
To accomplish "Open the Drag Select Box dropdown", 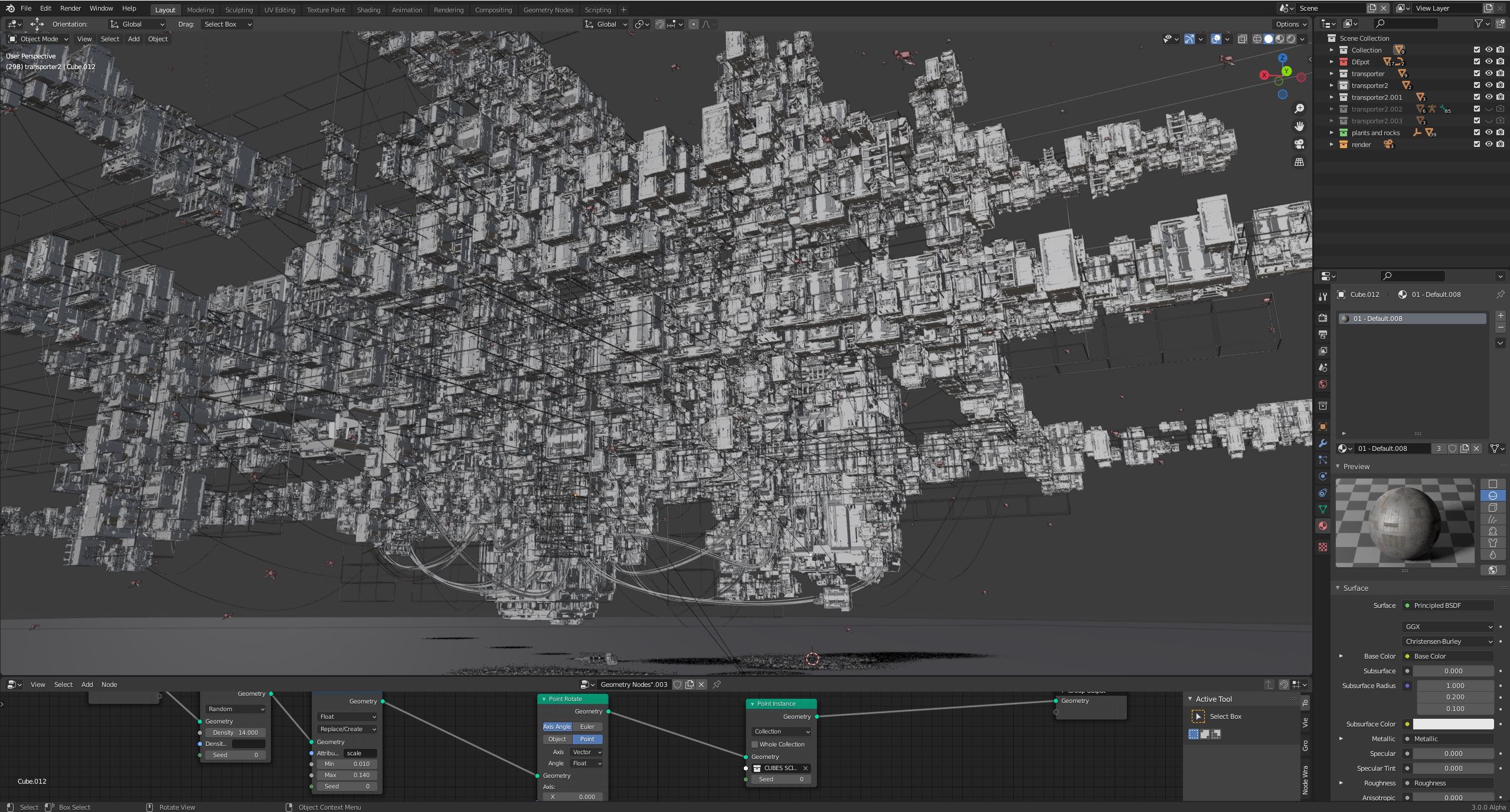I will pyautogui.click(x=227, y=24).
